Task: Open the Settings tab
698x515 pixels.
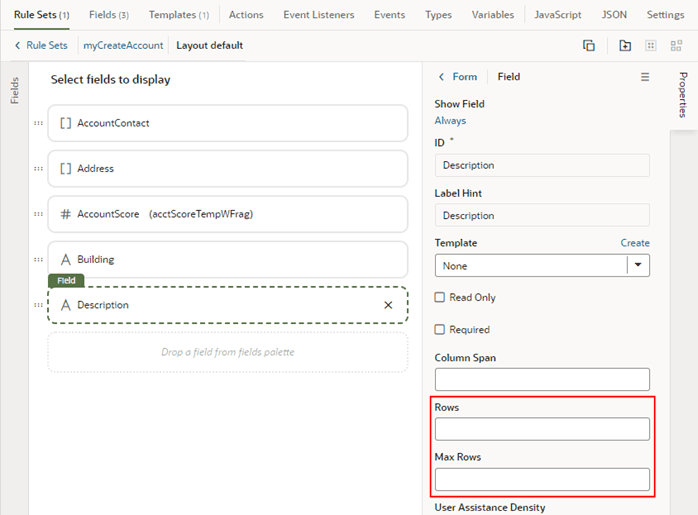Action: (666, 15)
